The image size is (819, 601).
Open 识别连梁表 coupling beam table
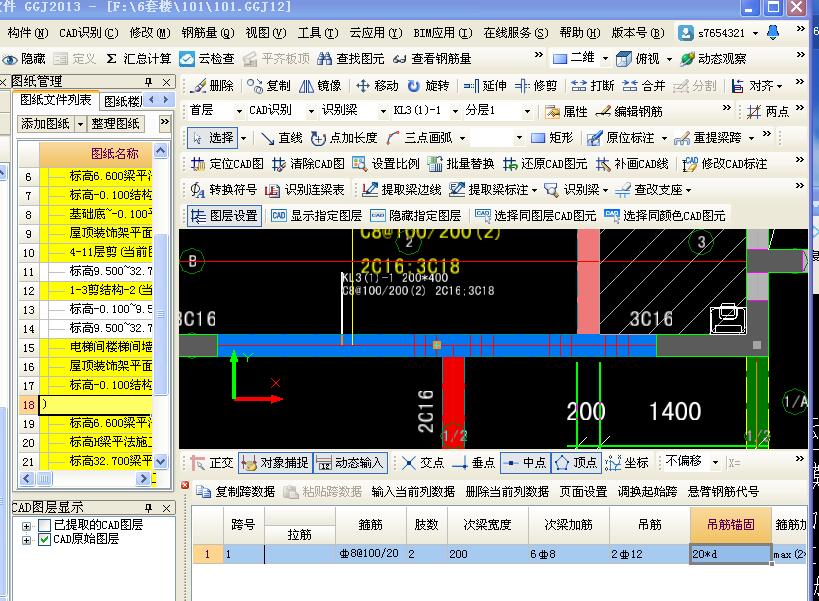tap(305, 190)
